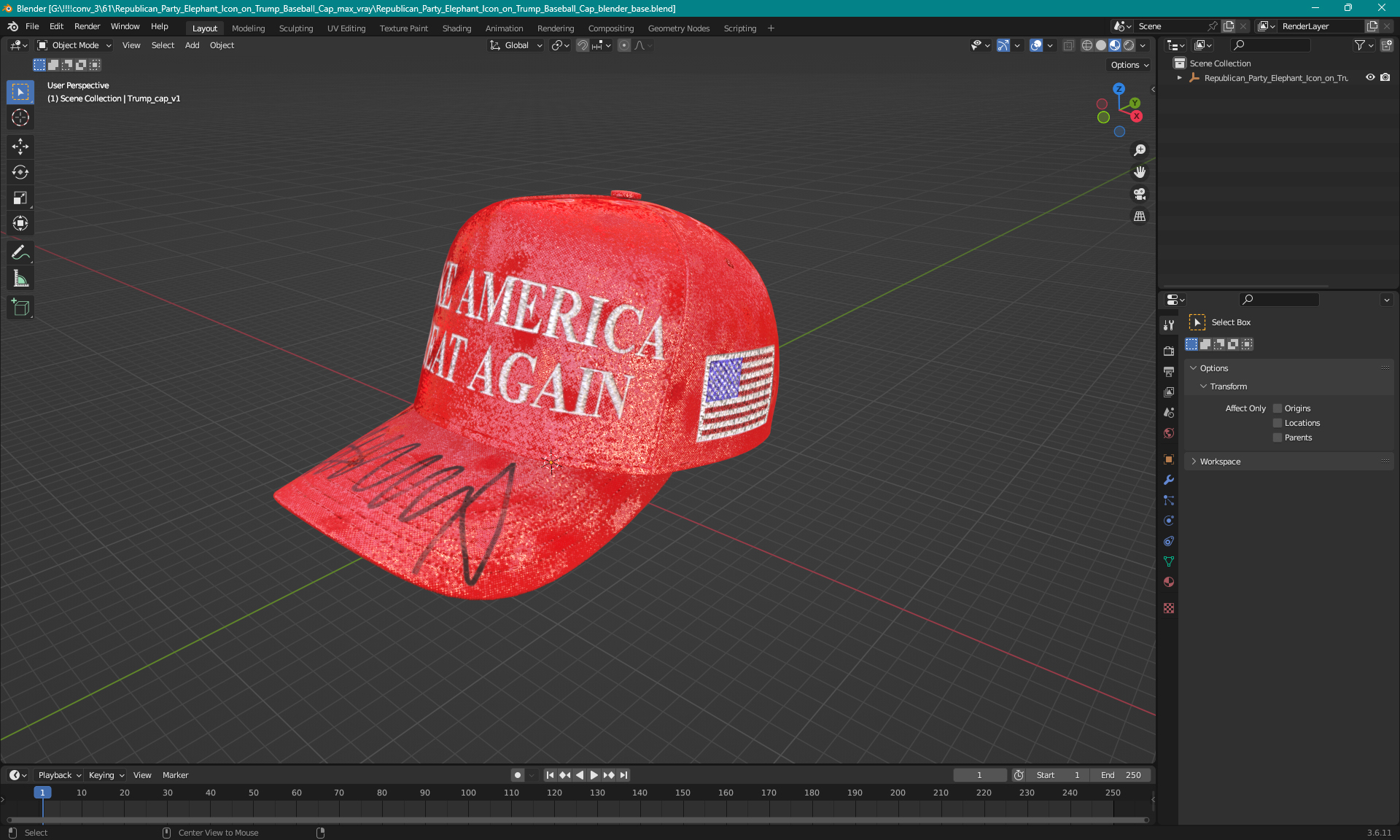Open Physics properties tab
Screen dimensions: 1400x840
1169,521
